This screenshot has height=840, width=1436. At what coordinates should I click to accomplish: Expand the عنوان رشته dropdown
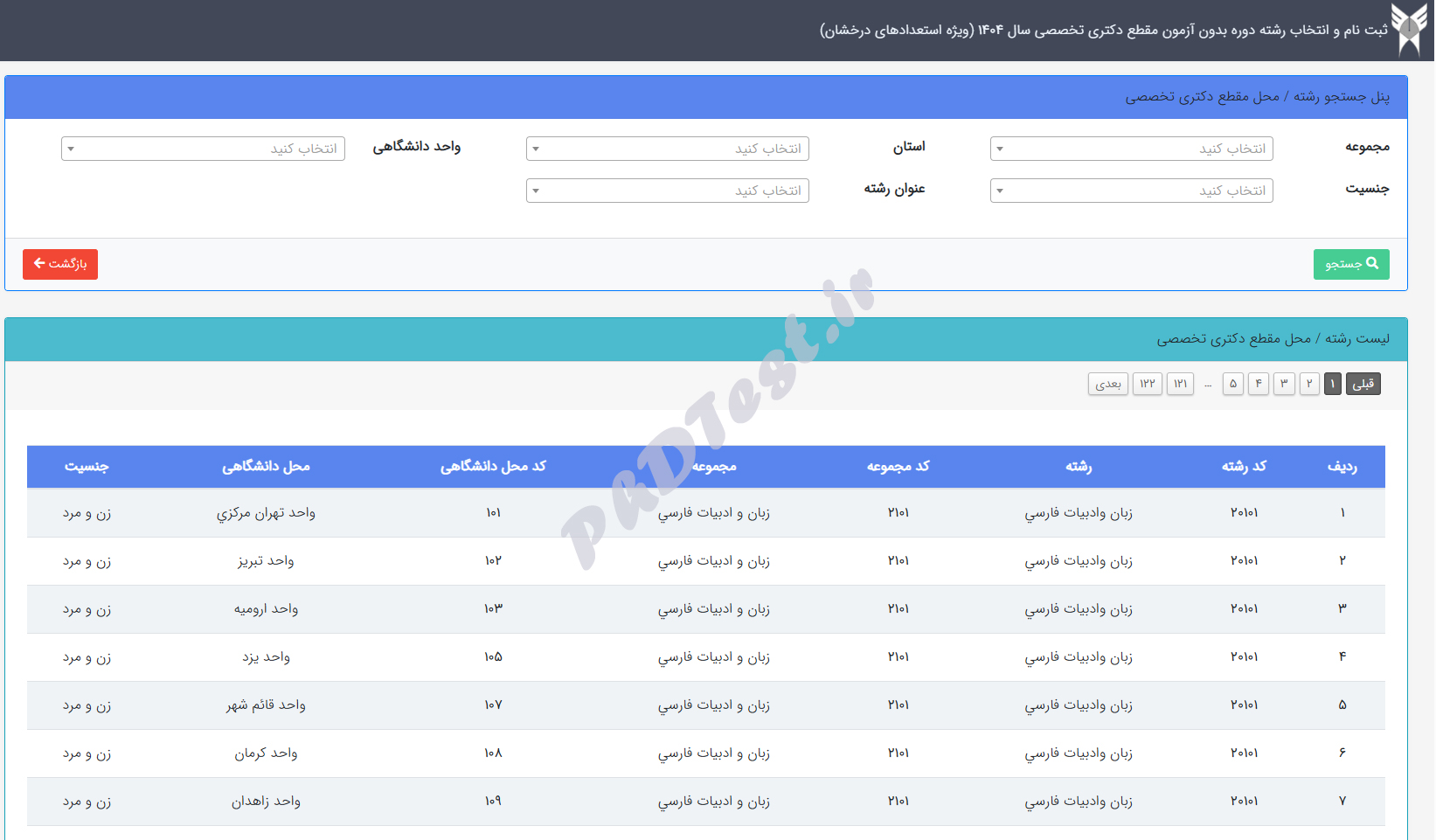(x=667, y=191)
